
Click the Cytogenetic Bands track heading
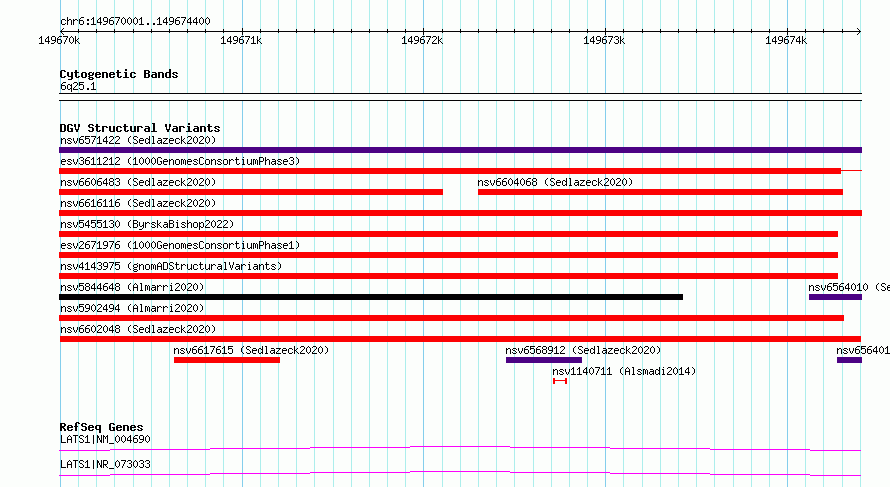[x=119, y=74]
